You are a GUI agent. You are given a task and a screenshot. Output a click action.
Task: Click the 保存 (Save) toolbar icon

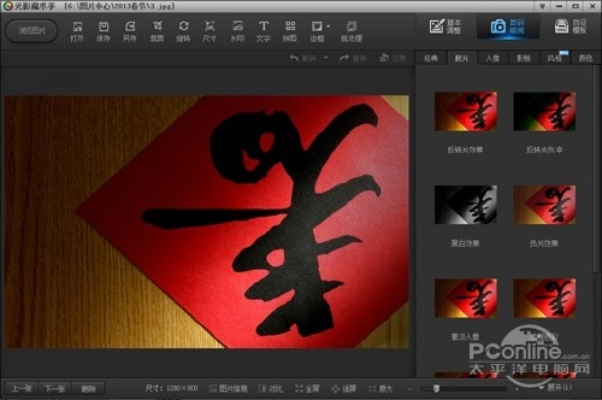coord(104,30)
